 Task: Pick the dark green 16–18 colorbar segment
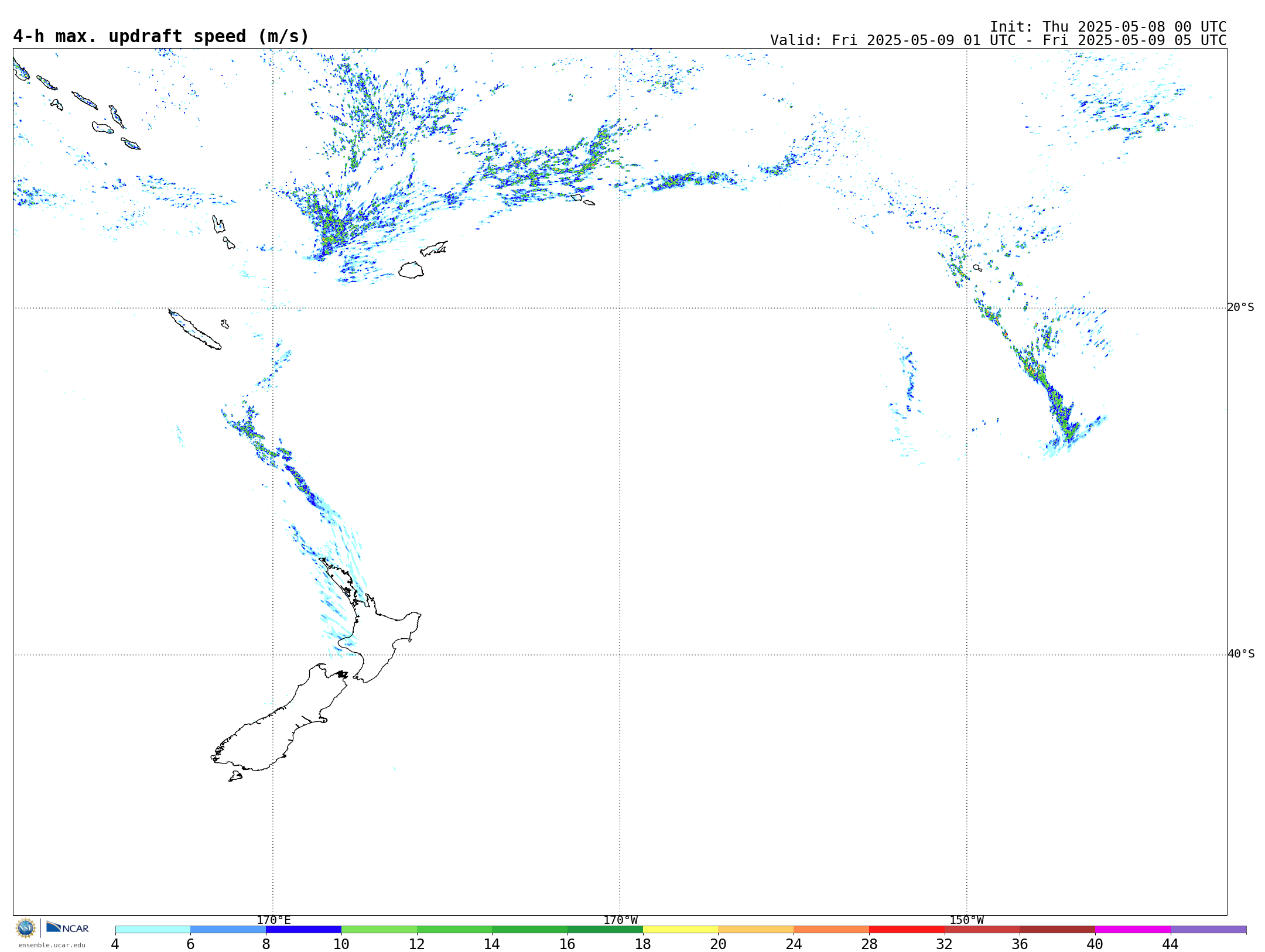605,930
